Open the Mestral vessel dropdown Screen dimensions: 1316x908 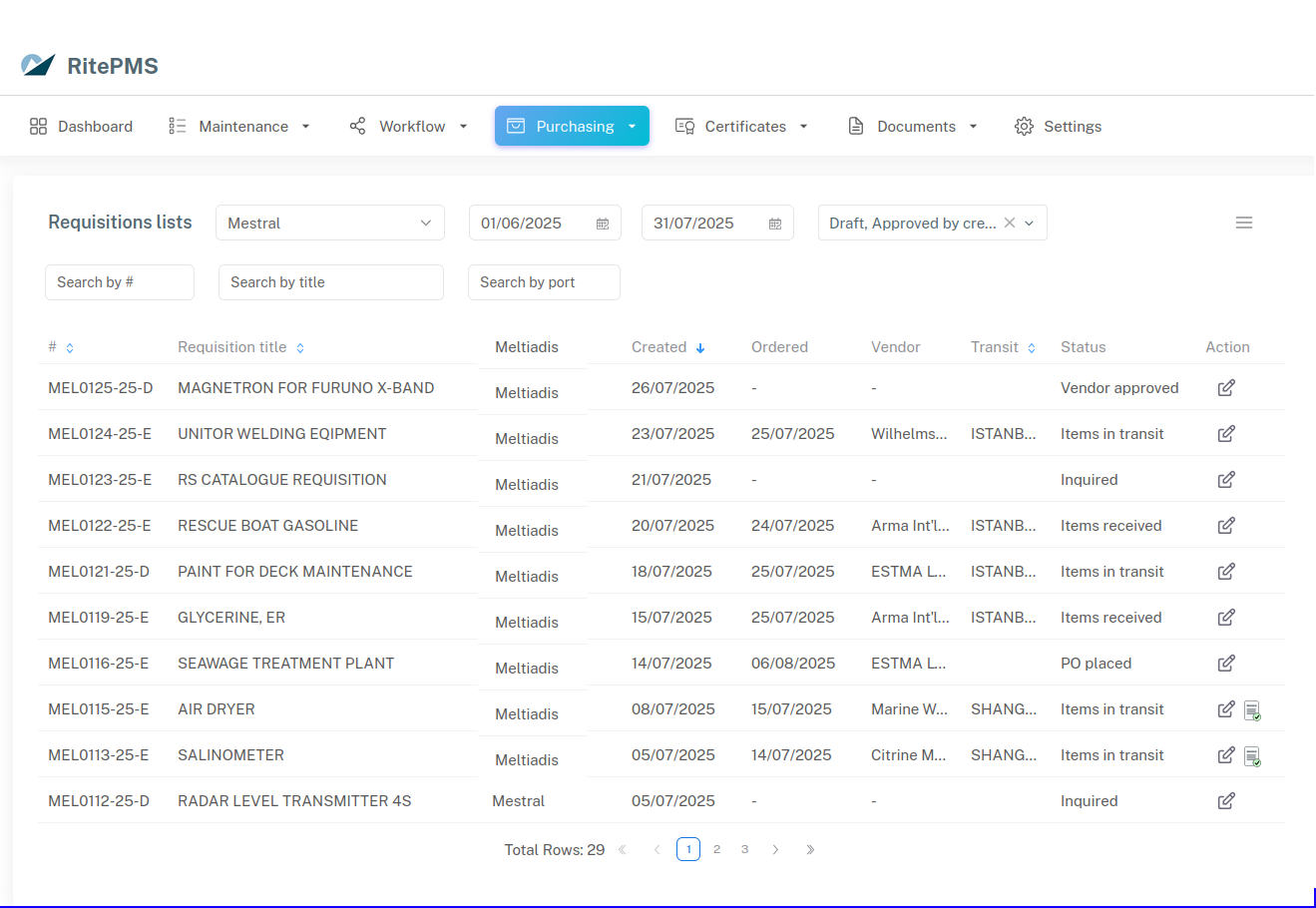pyautogui.click(x=329, y=223)
